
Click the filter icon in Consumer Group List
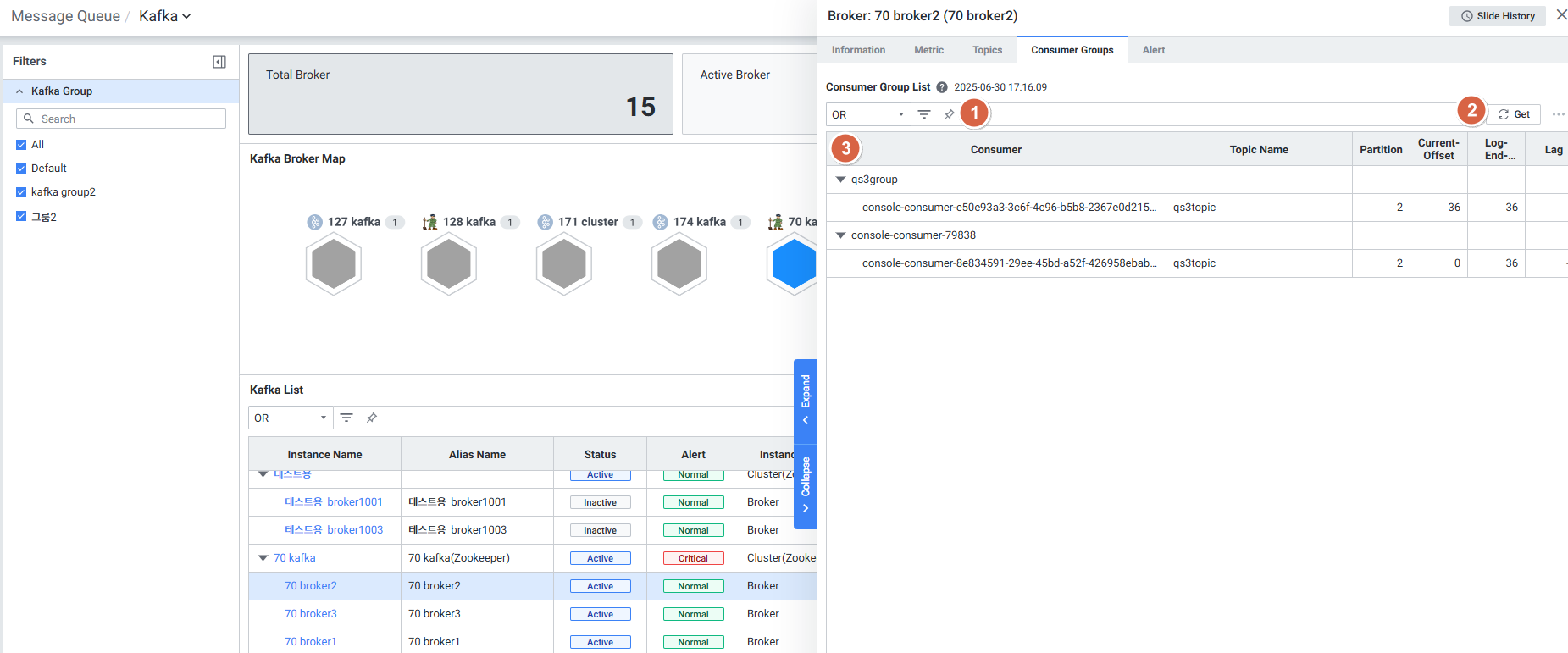point(924,114)
